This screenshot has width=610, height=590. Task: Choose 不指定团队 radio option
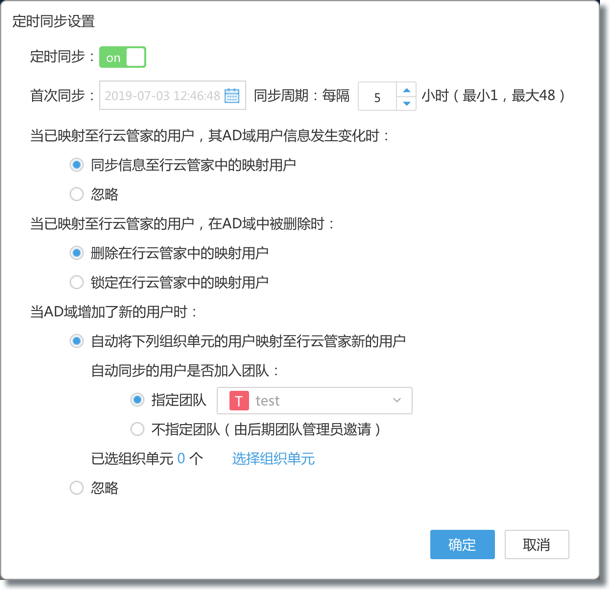point(138,429)
